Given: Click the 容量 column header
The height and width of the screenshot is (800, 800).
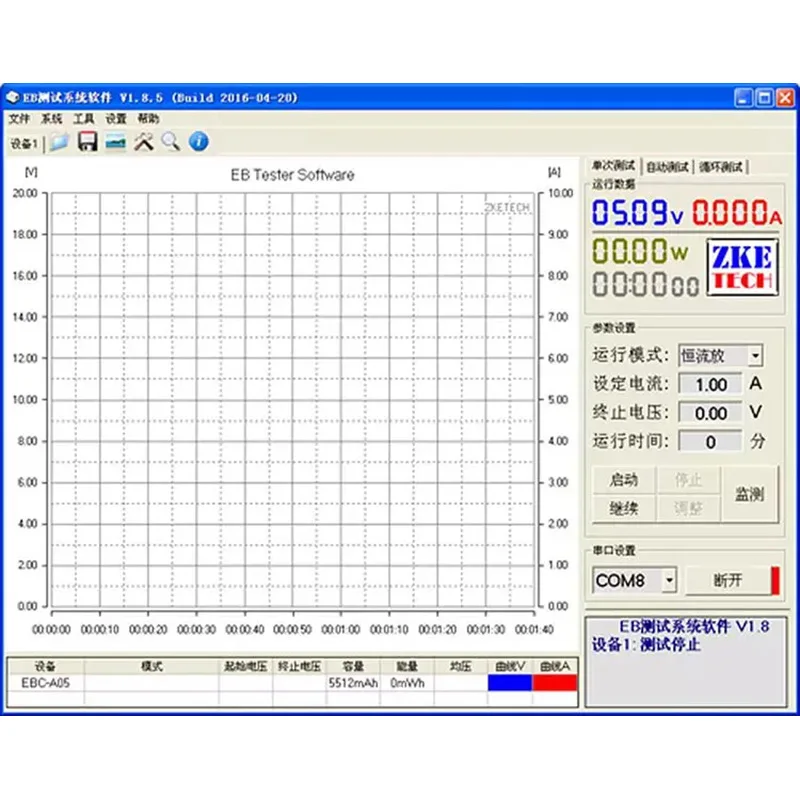Looking at the screenshot, I should [x=353, y=666].
